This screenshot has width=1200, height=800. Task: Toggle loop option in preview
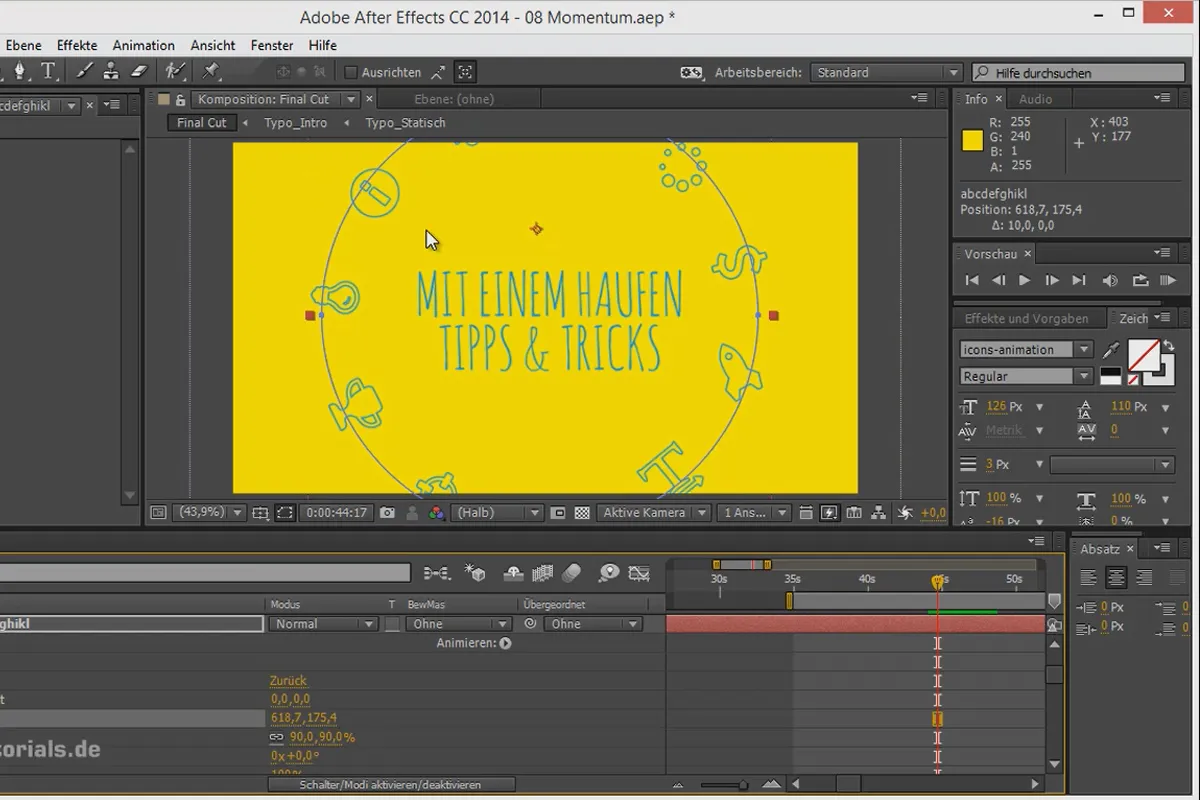[x=1140, y=281]
